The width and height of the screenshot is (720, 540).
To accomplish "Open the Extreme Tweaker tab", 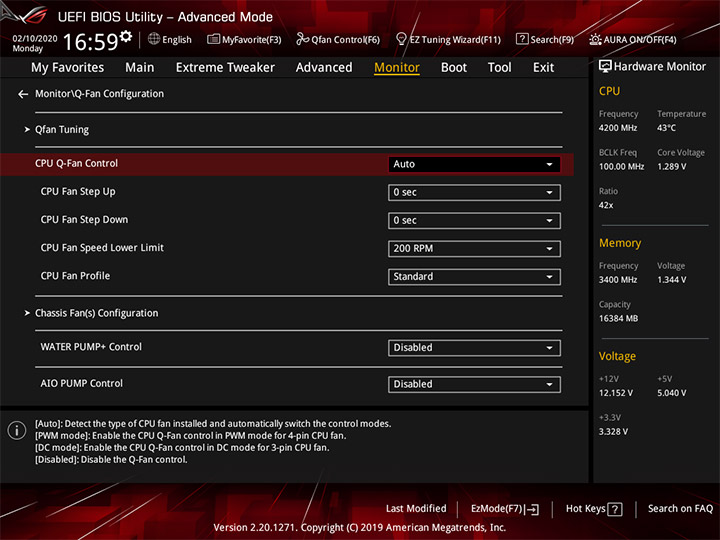I will (225, 68).
